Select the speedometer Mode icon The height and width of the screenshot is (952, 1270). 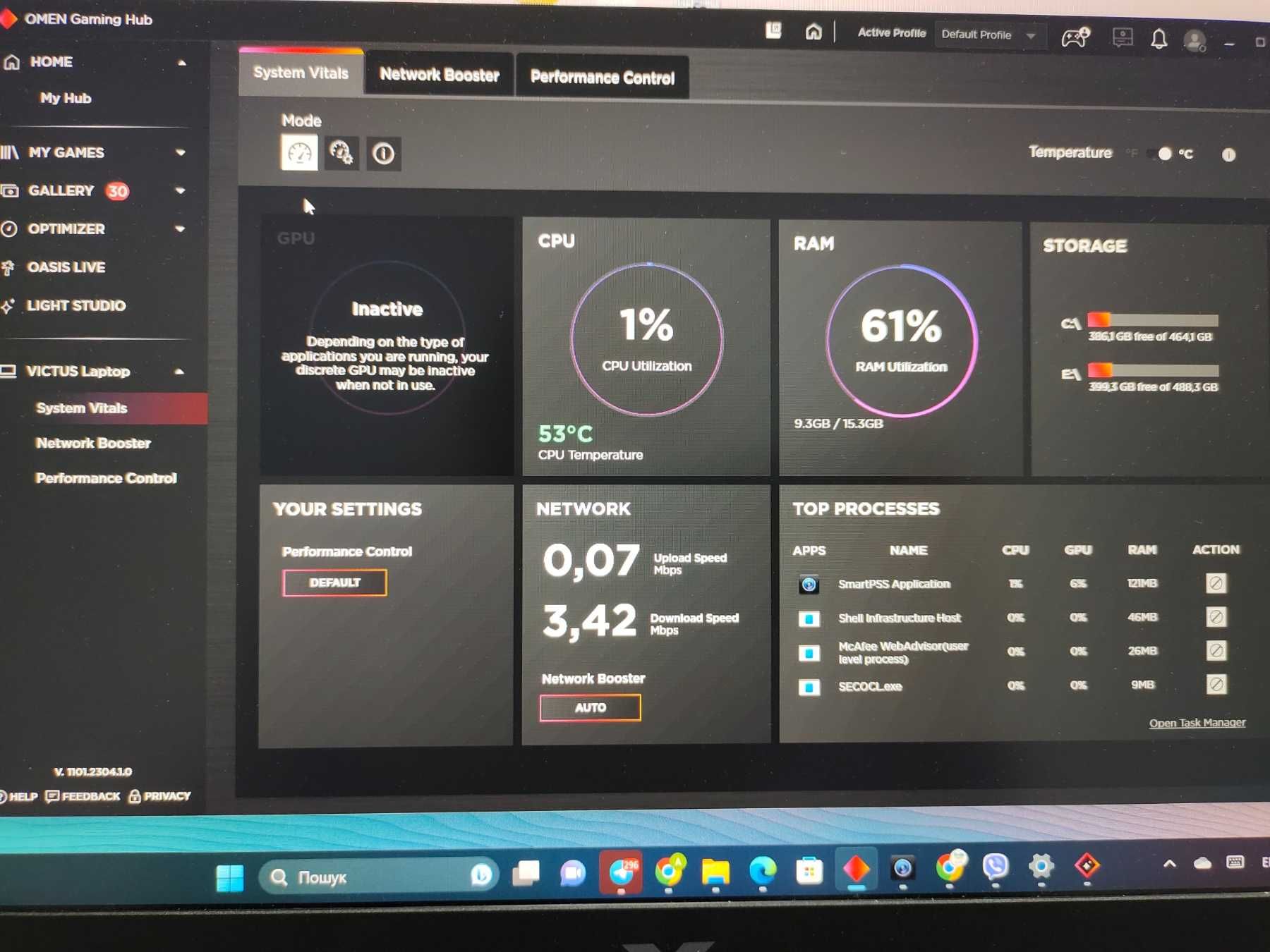299,152
